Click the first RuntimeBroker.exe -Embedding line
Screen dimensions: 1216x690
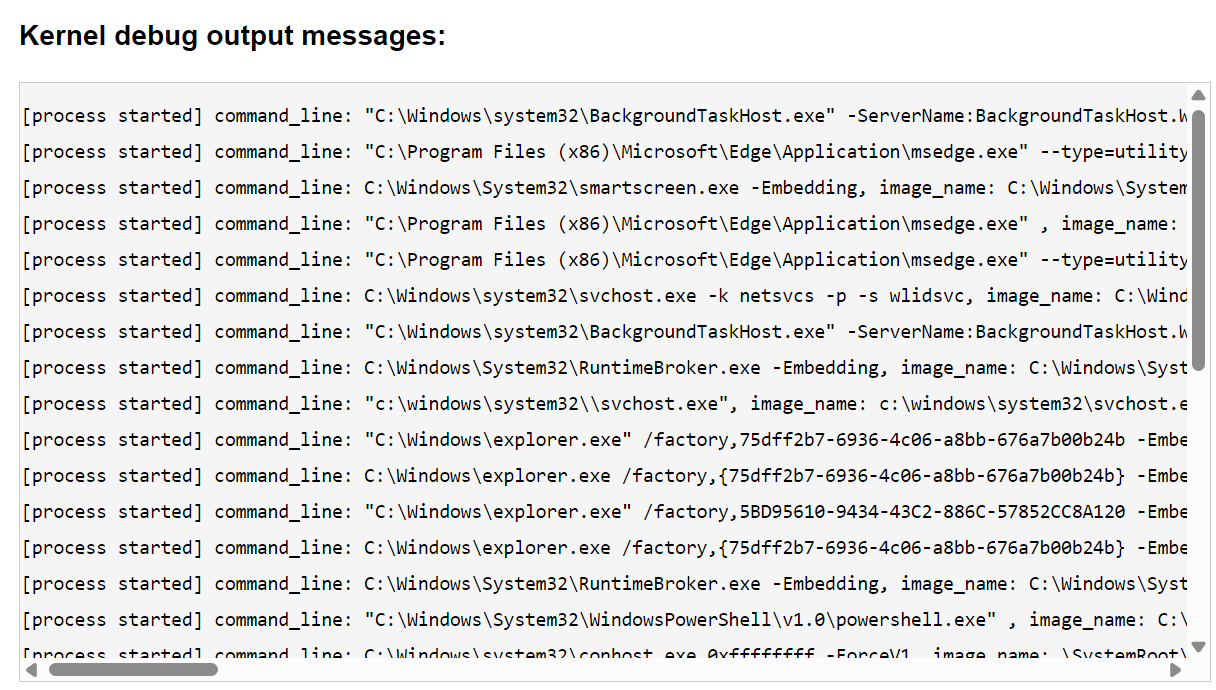click(600, 368)
